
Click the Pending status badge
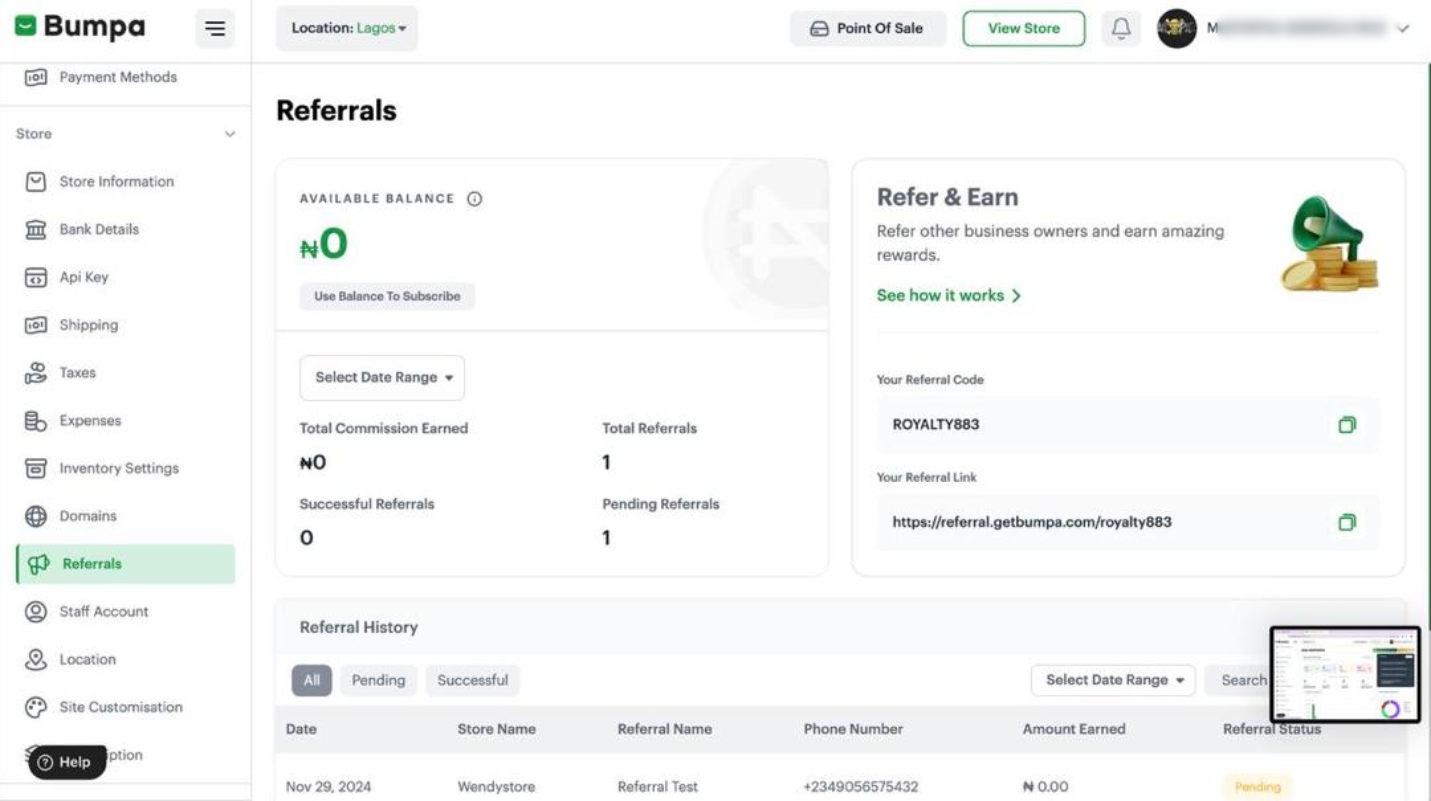(x=1257, y=787)
